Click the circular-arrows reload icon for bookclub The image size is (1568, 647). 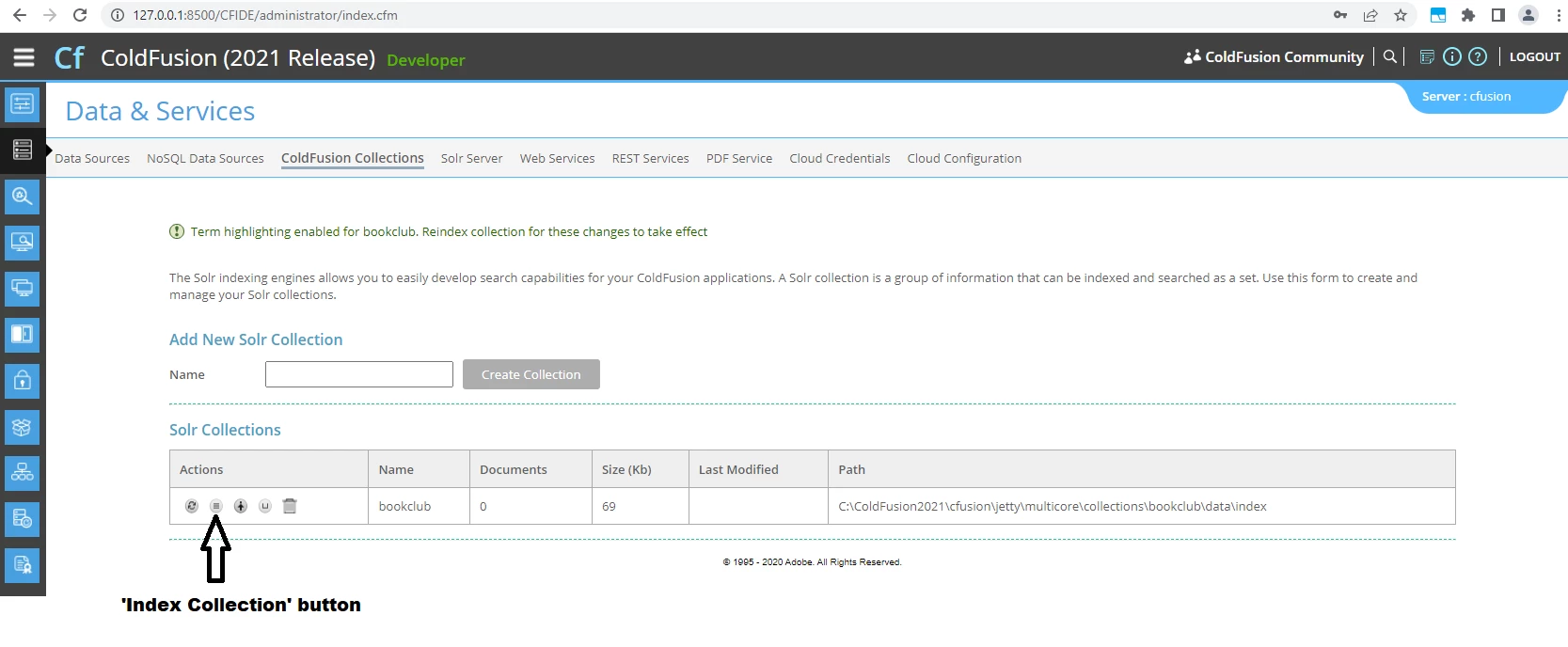coord(192,506)
